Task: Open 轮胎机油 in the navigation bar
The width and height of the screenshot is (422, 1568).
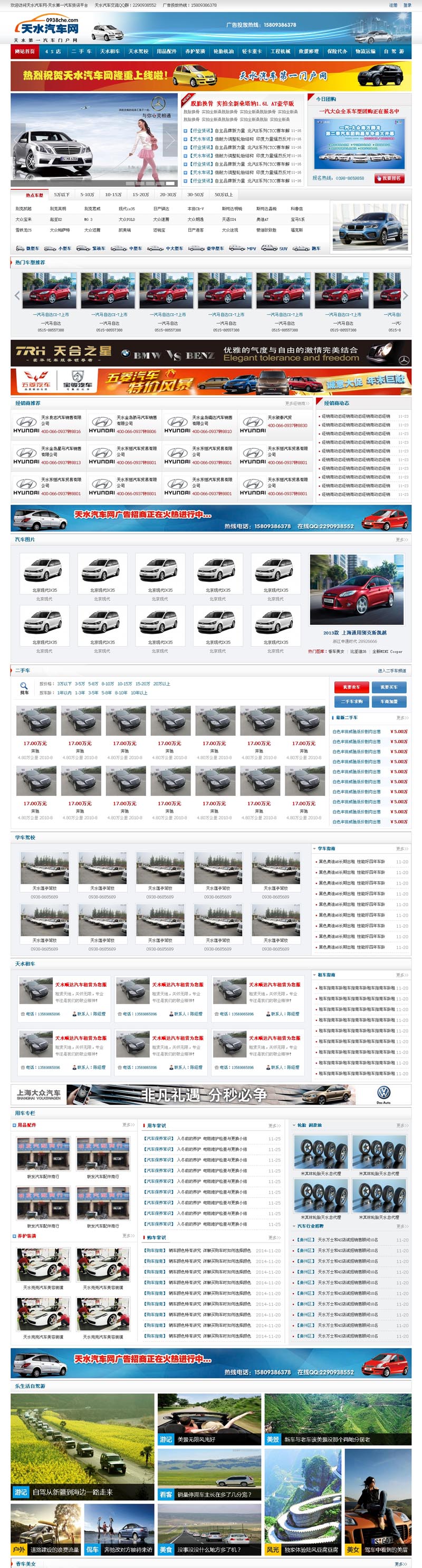Action: (x=224, y=52)
